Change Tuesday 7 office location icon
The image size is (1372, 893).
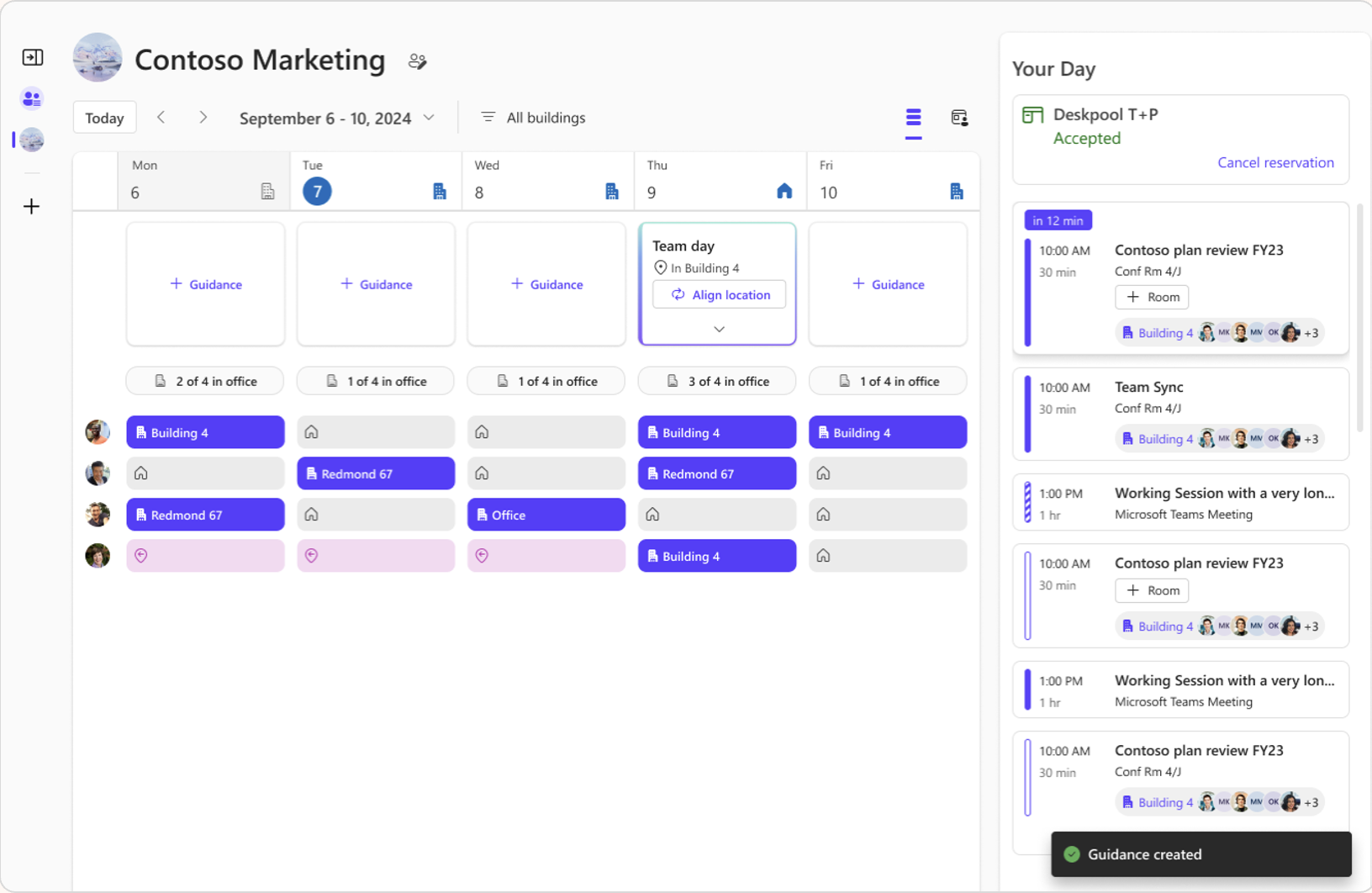[x=440, y=192]
